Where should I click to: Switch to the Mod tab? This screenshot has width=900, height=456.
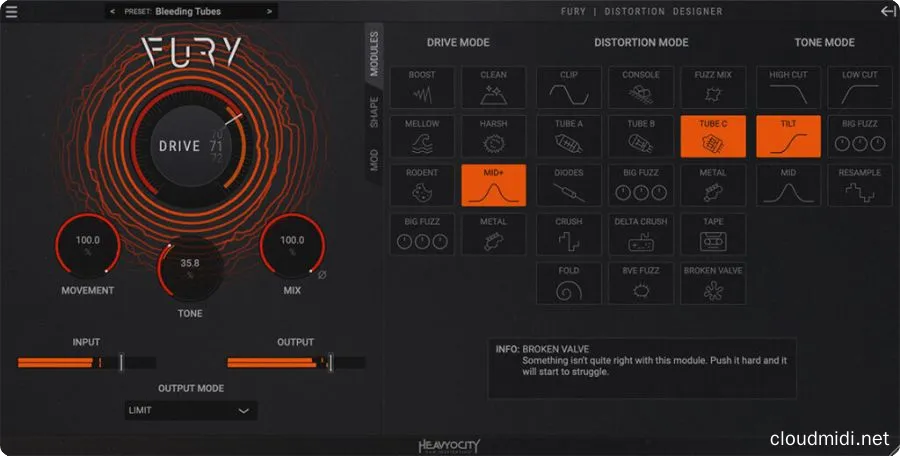pos(374,160)
